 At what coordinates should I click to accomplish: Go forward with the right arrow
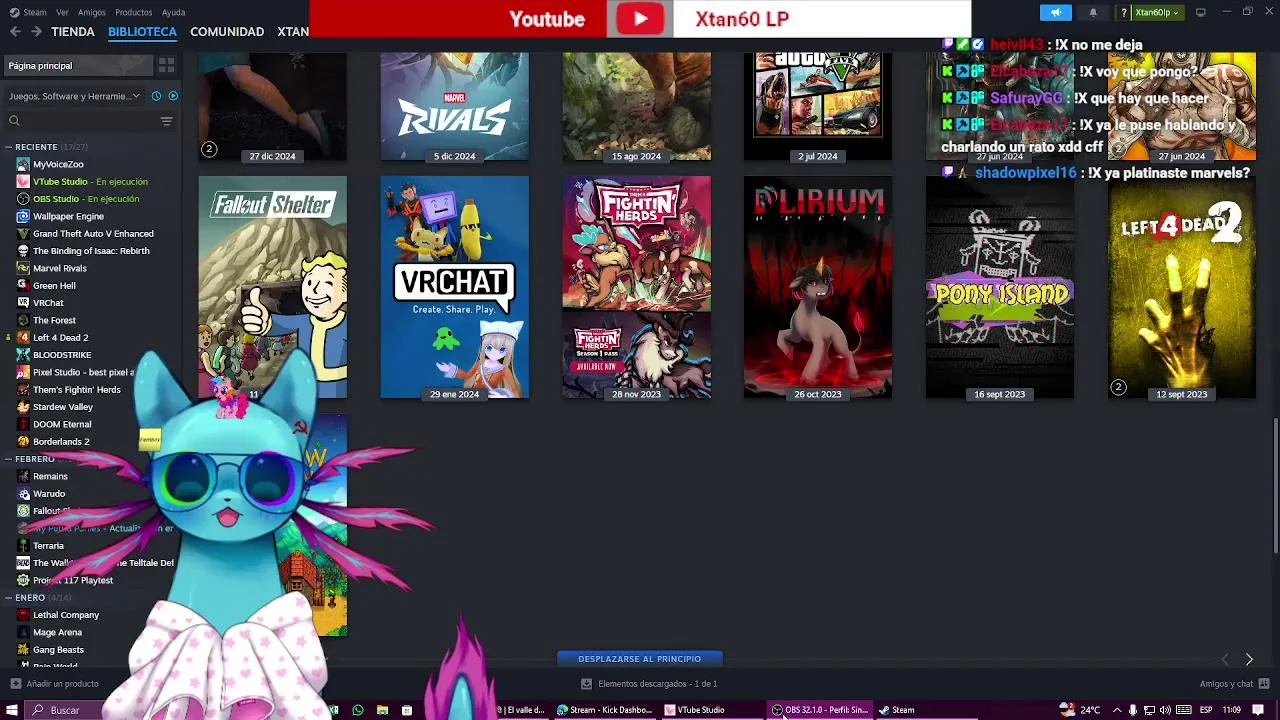[36, 32]
